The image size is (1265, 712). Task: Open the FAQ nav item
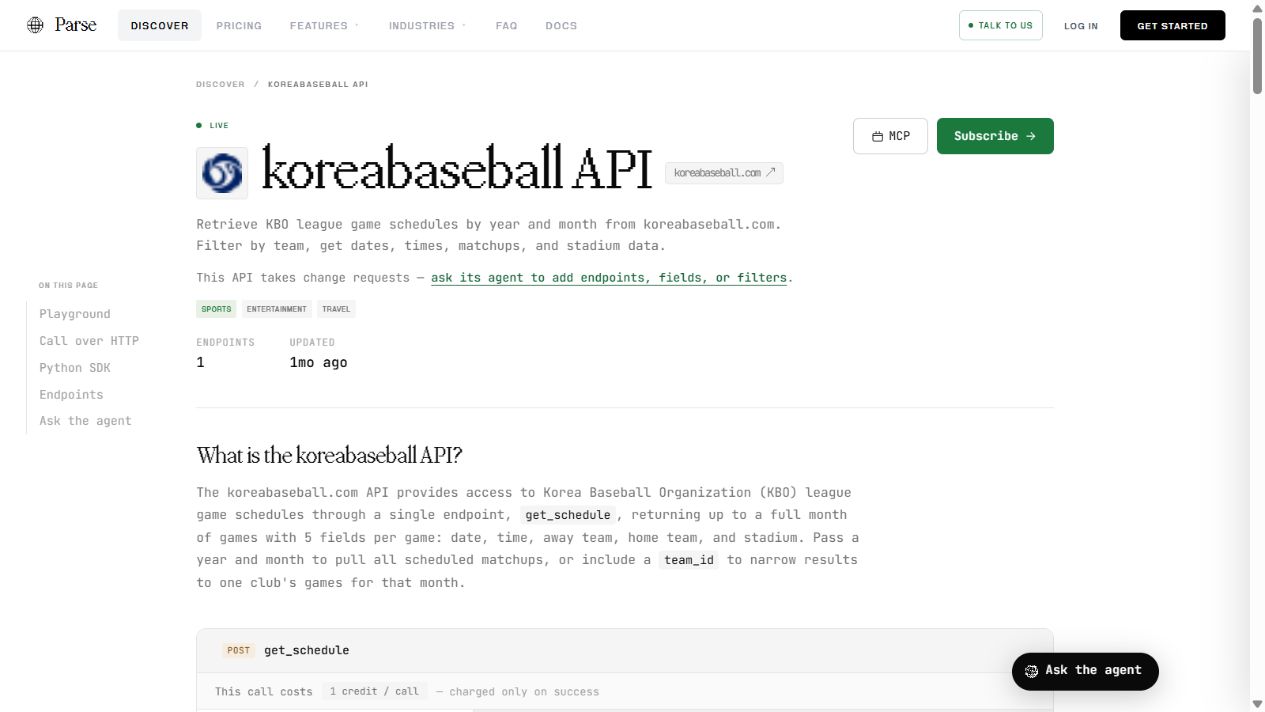[507, 26]
